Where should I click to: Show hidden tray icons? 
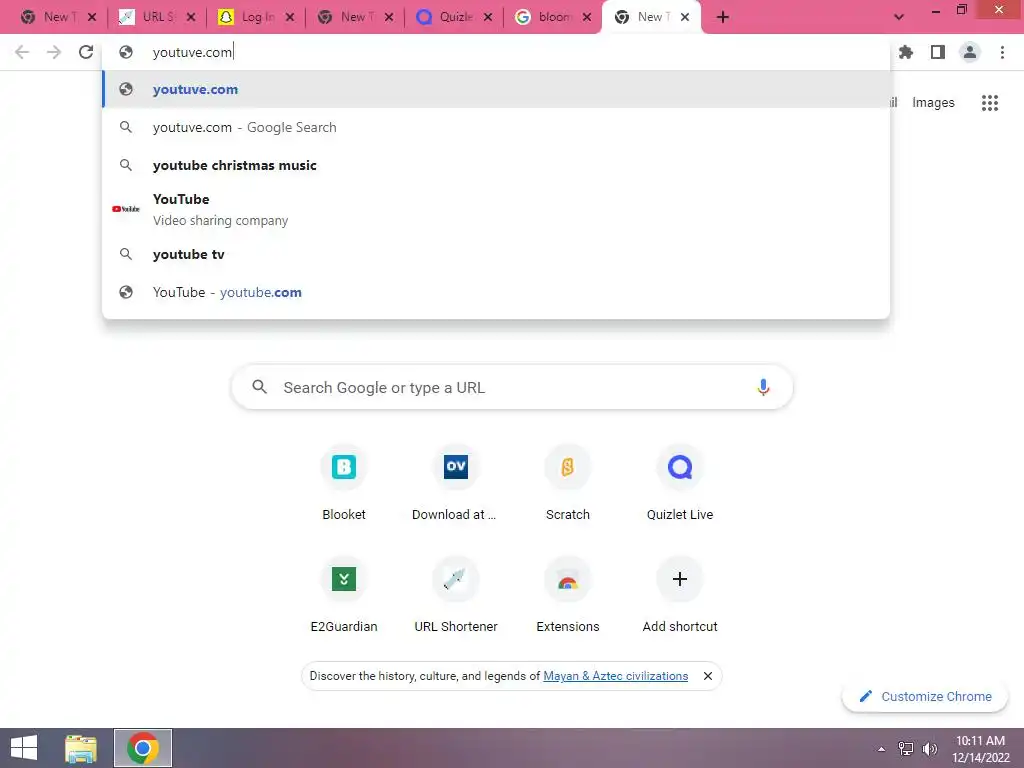tap(882, 749)
